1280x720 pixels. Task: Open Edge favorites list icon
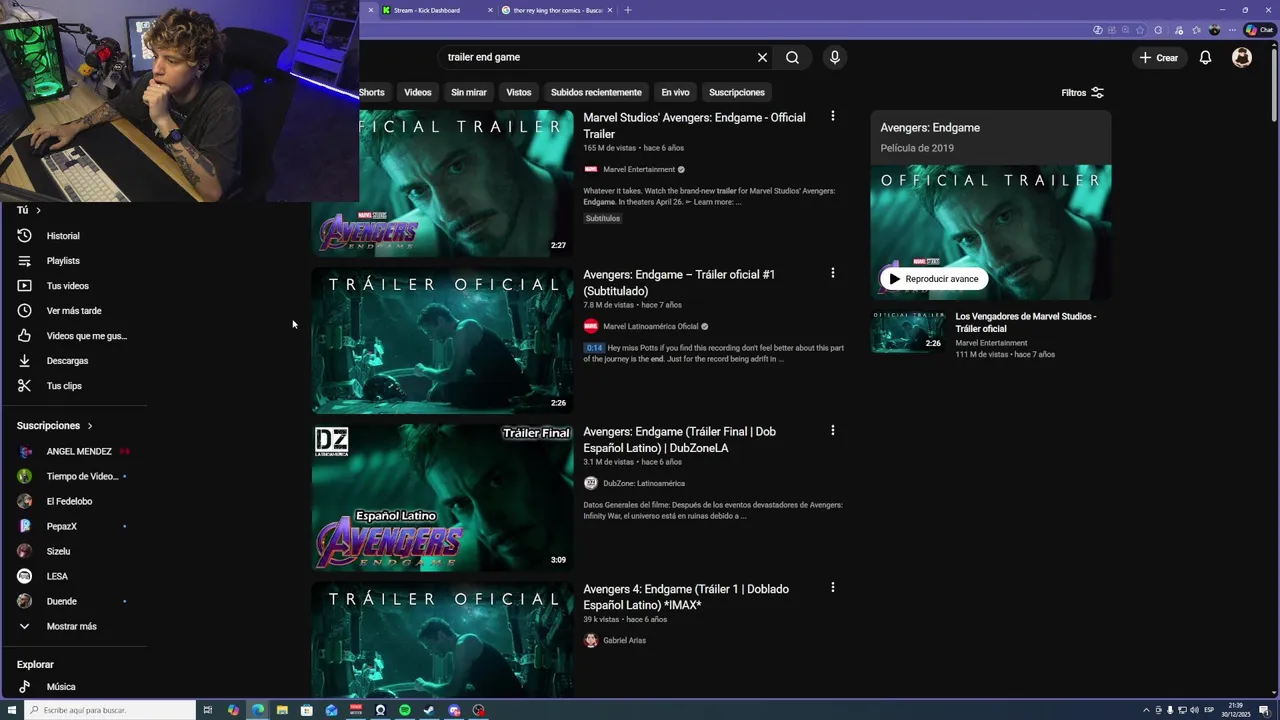click(x=1196, y=30)
